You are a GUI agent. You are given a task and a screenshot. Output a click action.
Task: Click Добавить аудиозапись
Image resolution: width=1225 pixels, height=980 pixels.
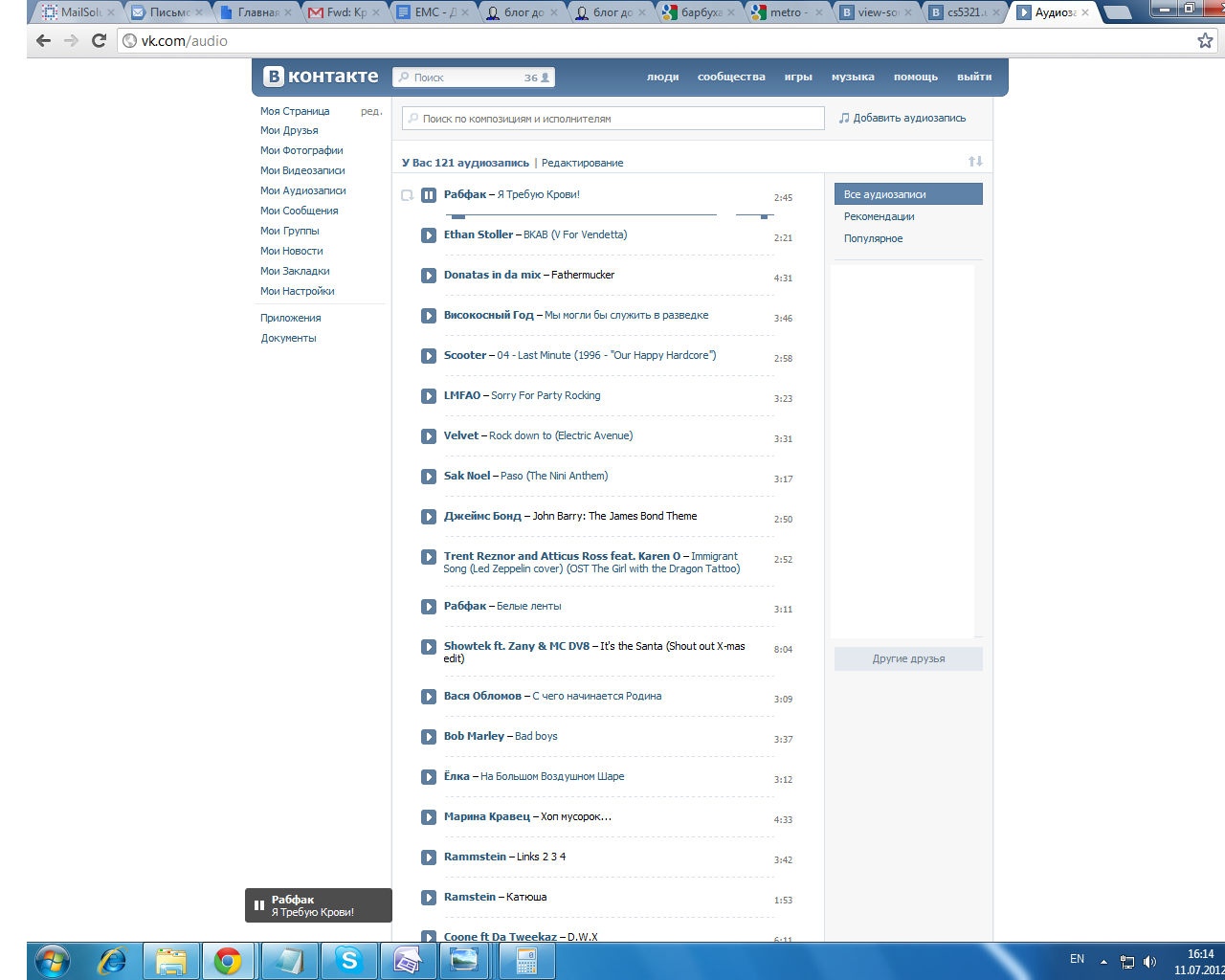pos(902,118)
